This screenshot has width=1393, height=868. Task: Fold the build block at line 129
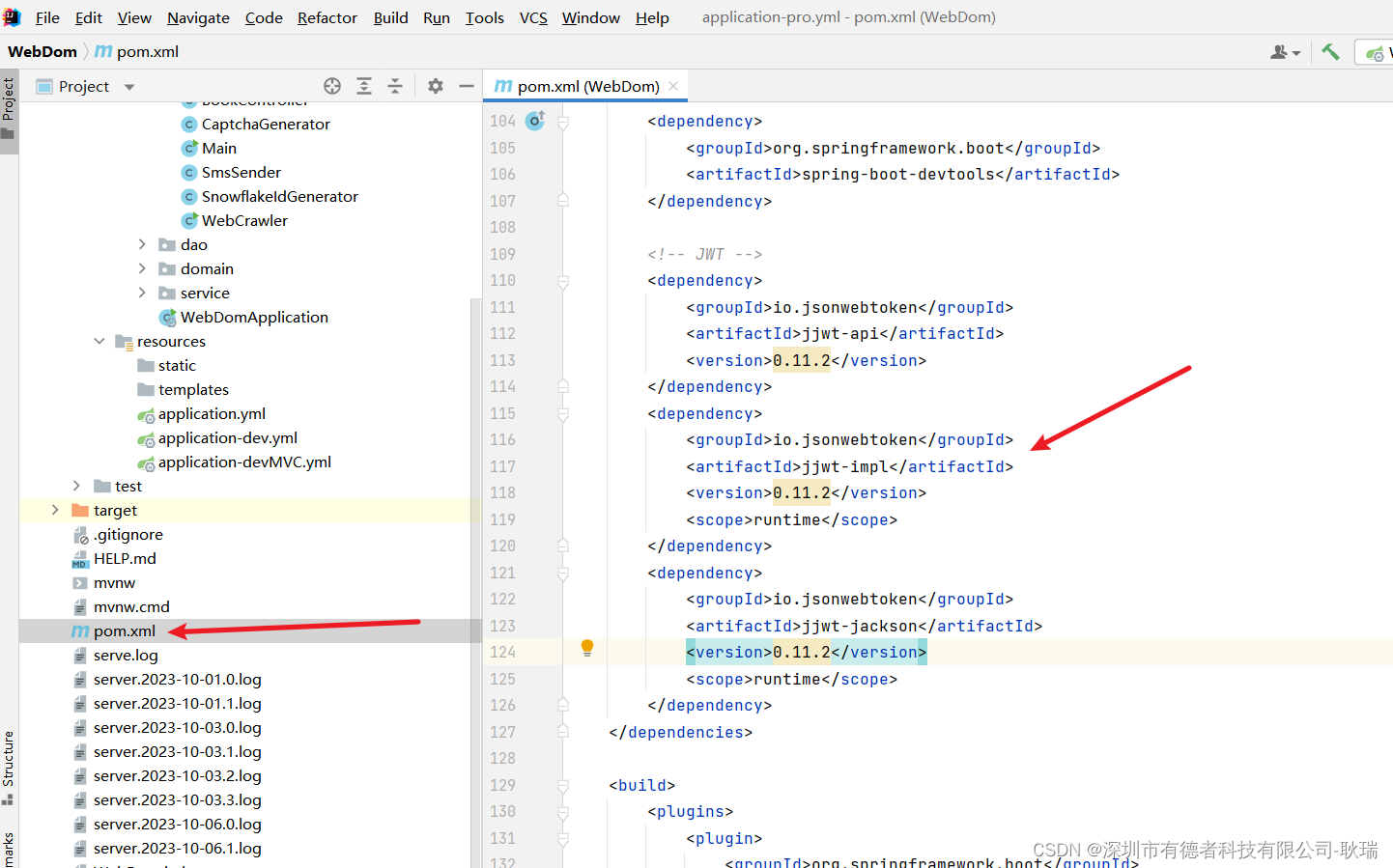[x=563, y=786]
